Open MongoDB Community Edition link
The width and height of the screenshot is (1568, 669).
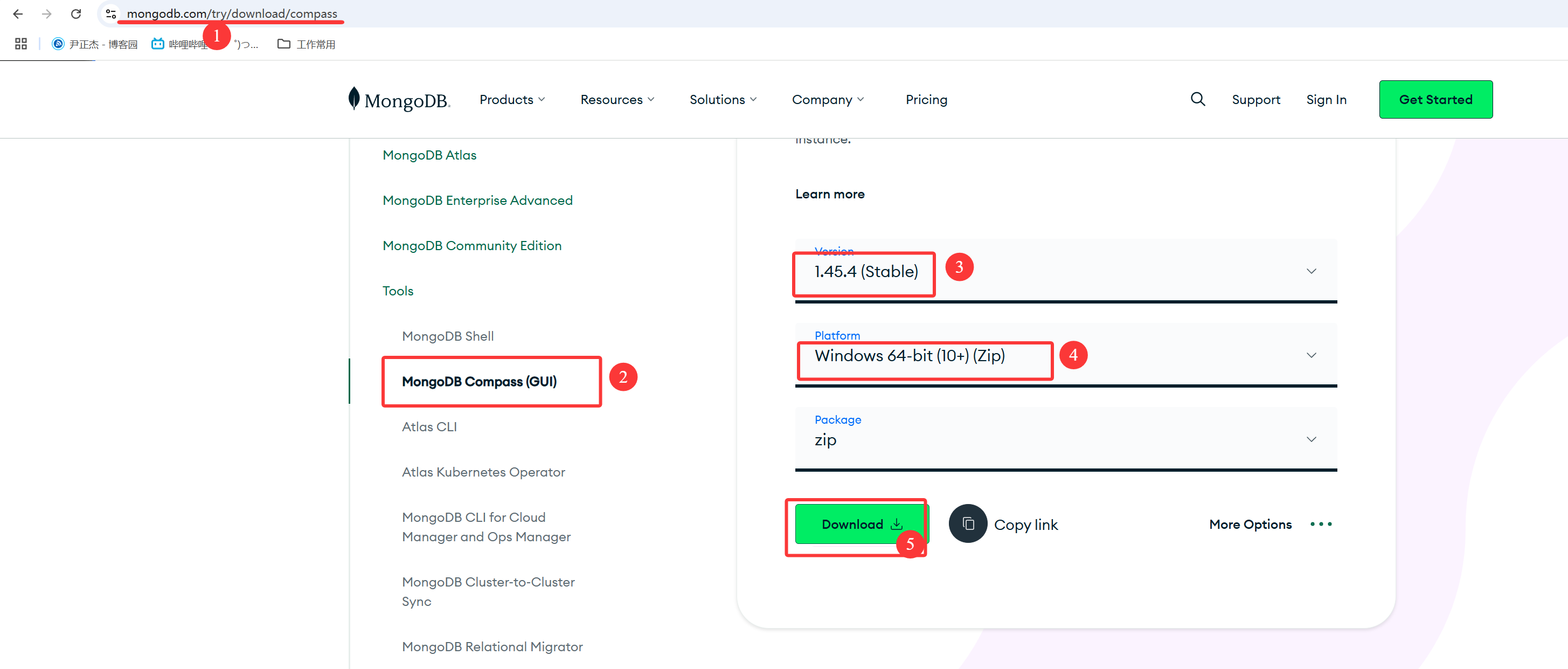(x=471, y=245)
